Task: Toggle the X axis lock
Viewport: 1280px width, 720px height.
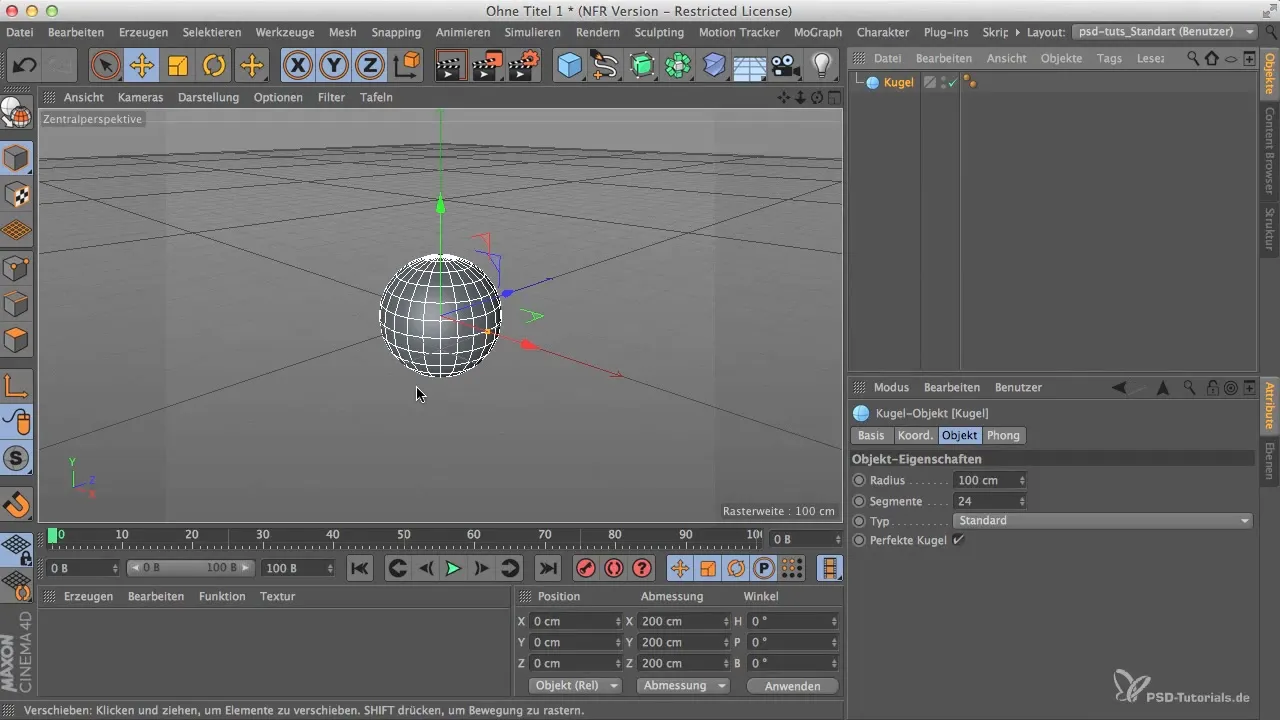Action: click(x=297, y=66)
